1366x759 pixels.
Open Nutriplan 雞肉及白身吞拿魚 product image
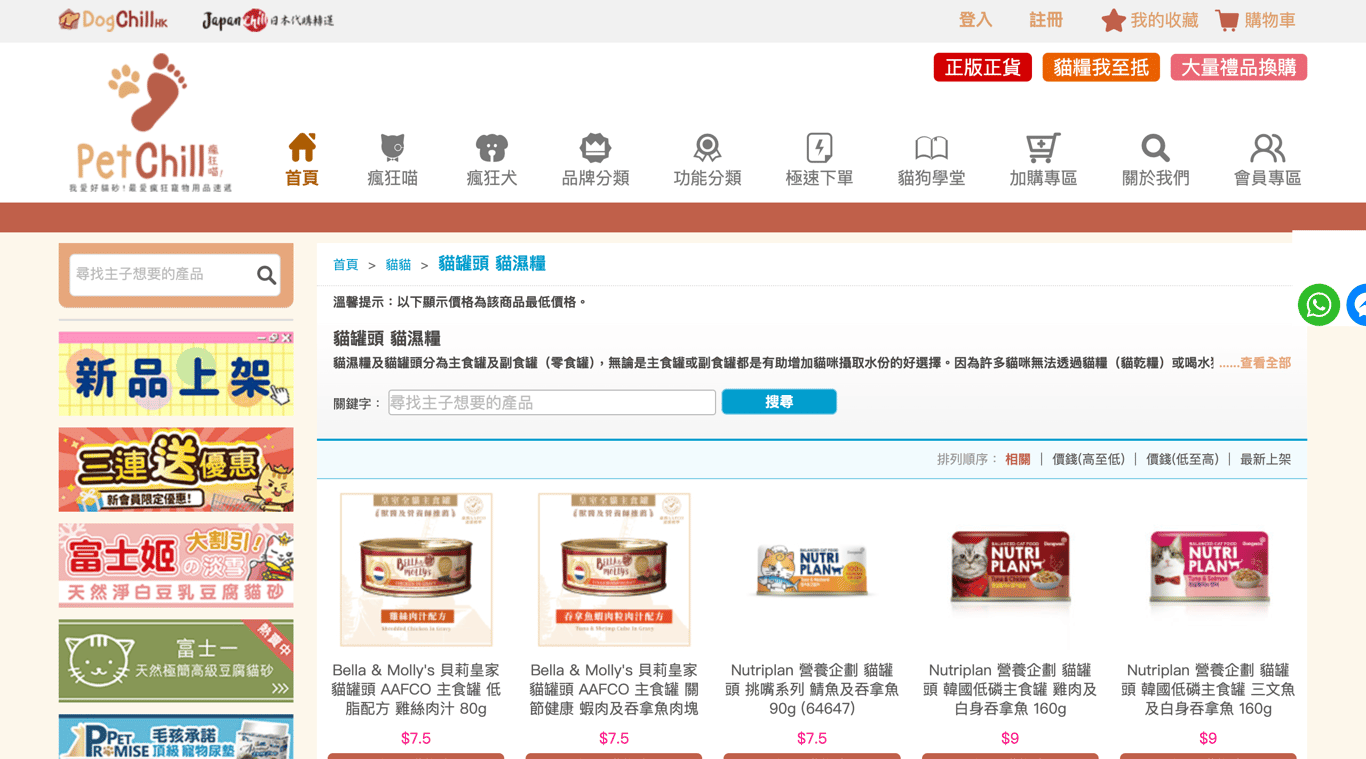click(1010, 569)
